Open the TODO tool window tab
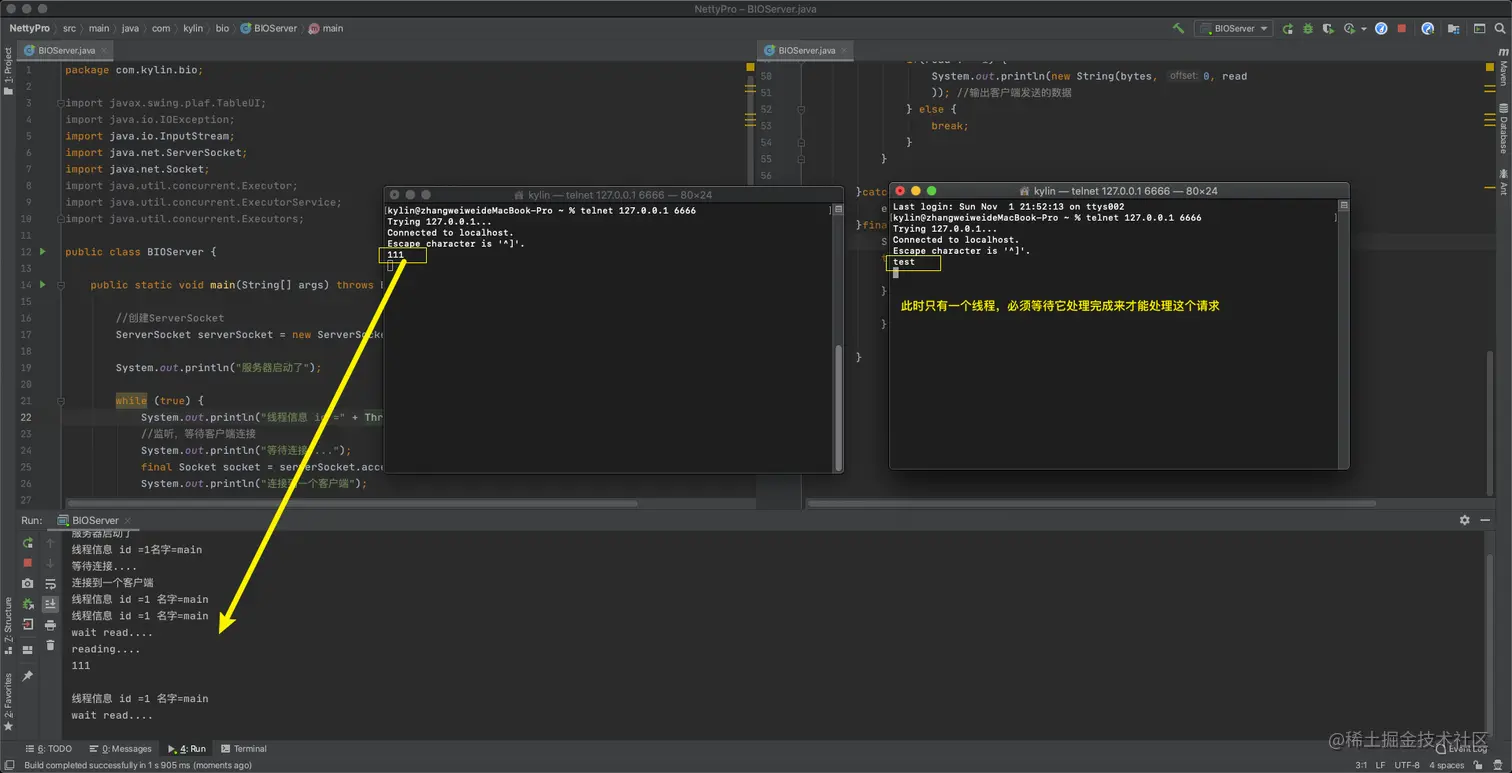1512x773 pixels. click(x=49, y=748)
